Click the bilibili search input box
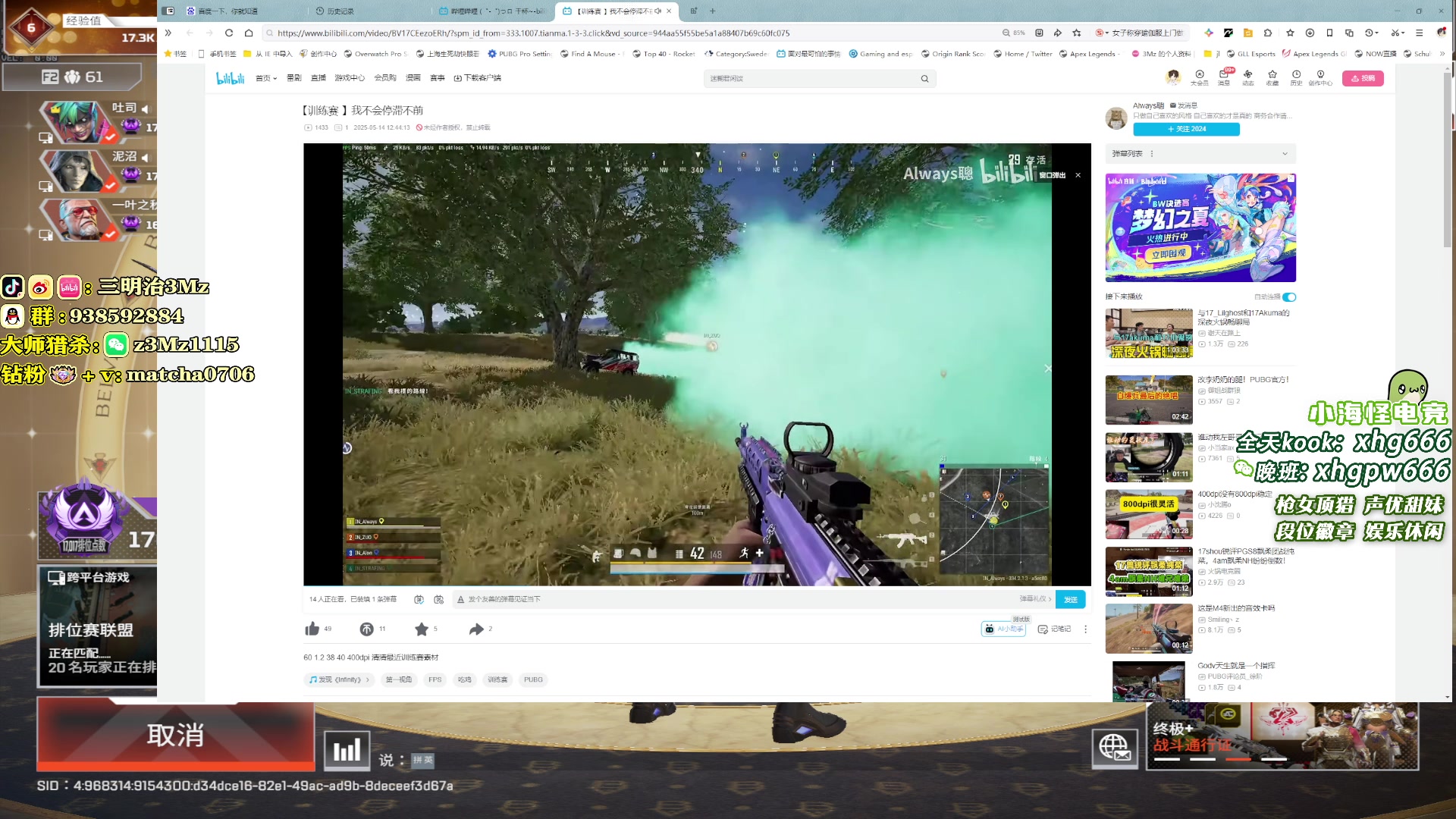 811,78
